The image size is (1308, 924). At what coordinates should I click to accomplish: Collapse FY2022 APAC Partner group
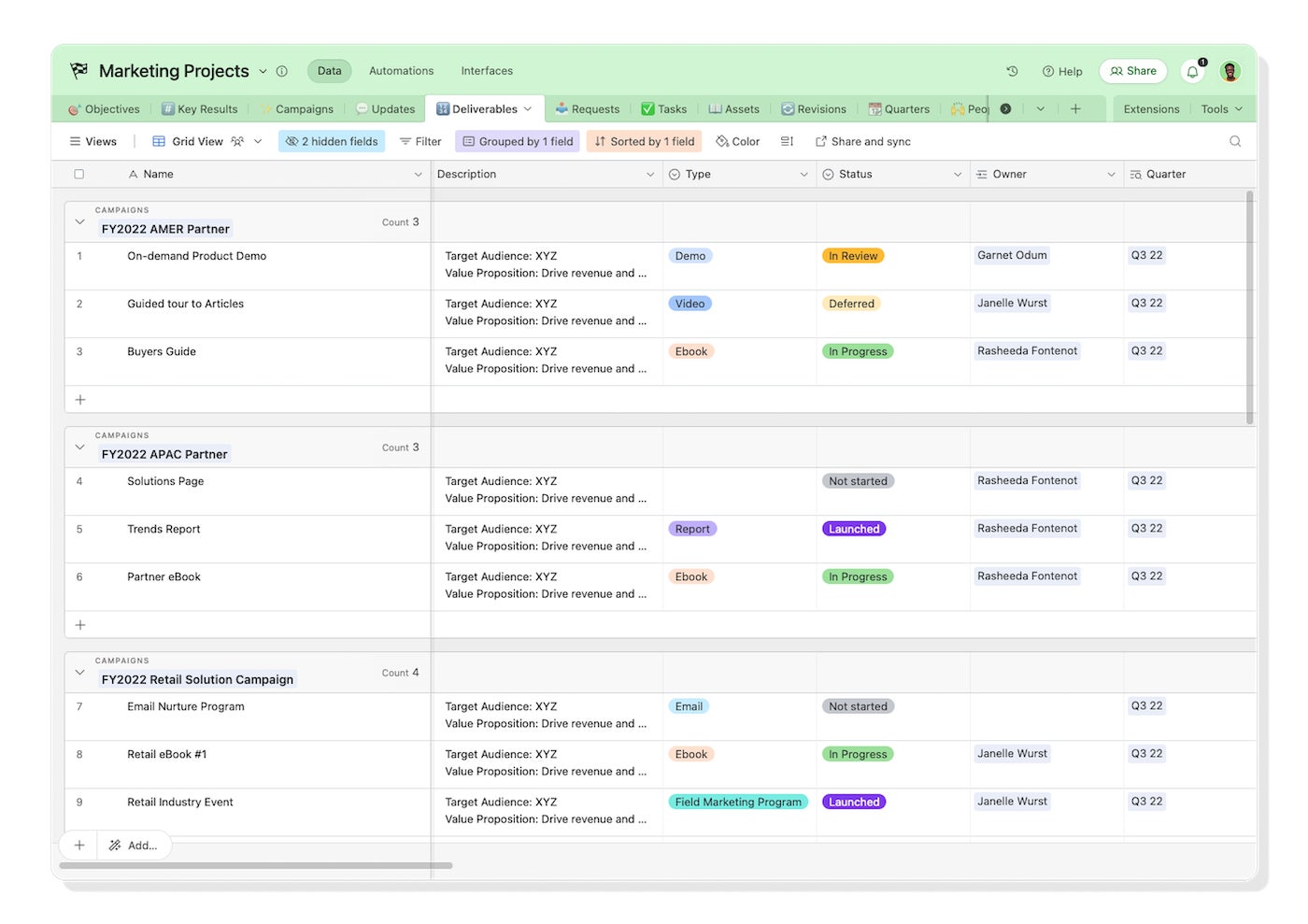(x=79, y=447)
